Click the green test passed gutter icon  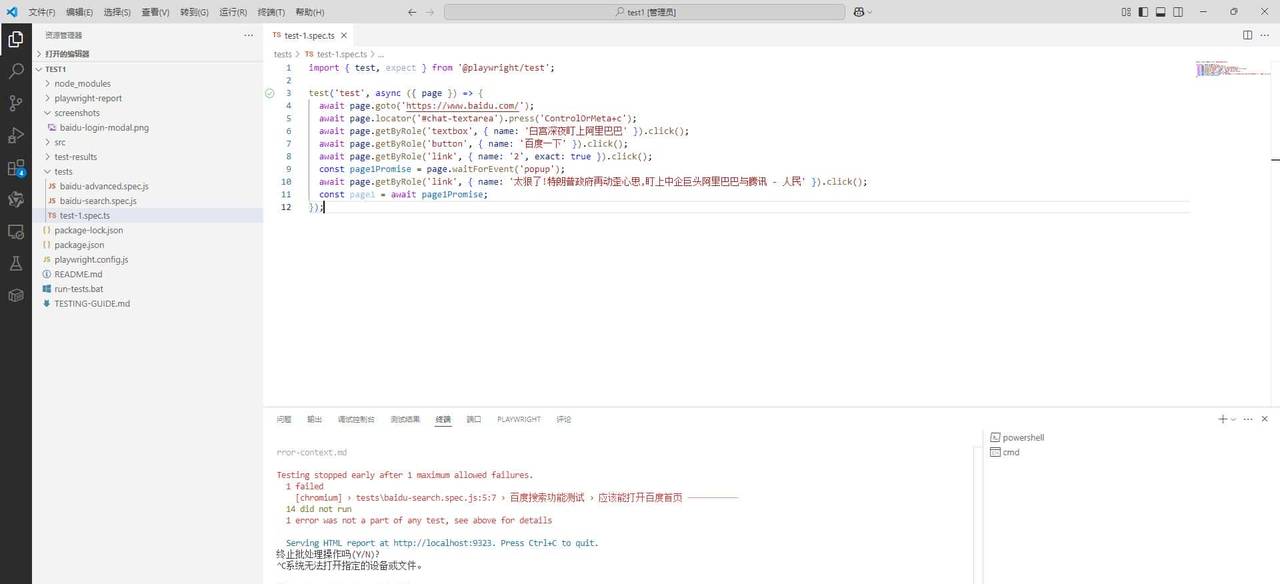269,93
